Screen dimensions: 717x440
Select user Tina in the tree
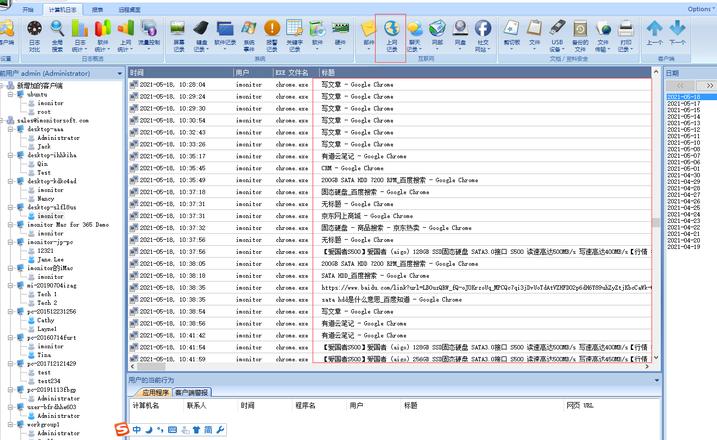point(44,355)
